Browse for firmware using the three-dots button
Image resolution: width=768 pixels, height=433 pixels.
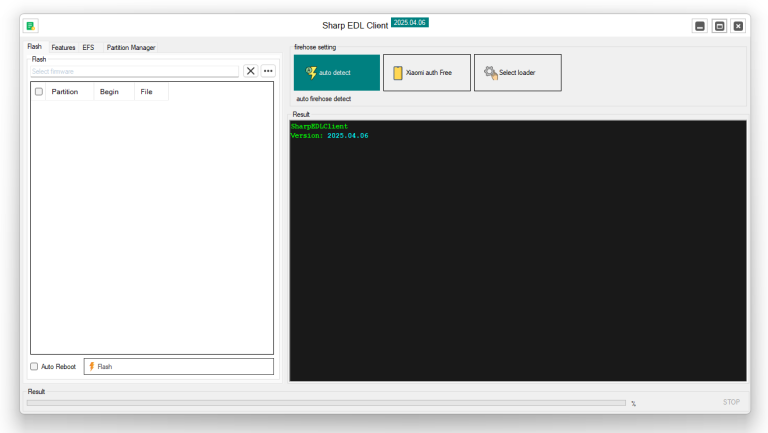tap(268, 71)
